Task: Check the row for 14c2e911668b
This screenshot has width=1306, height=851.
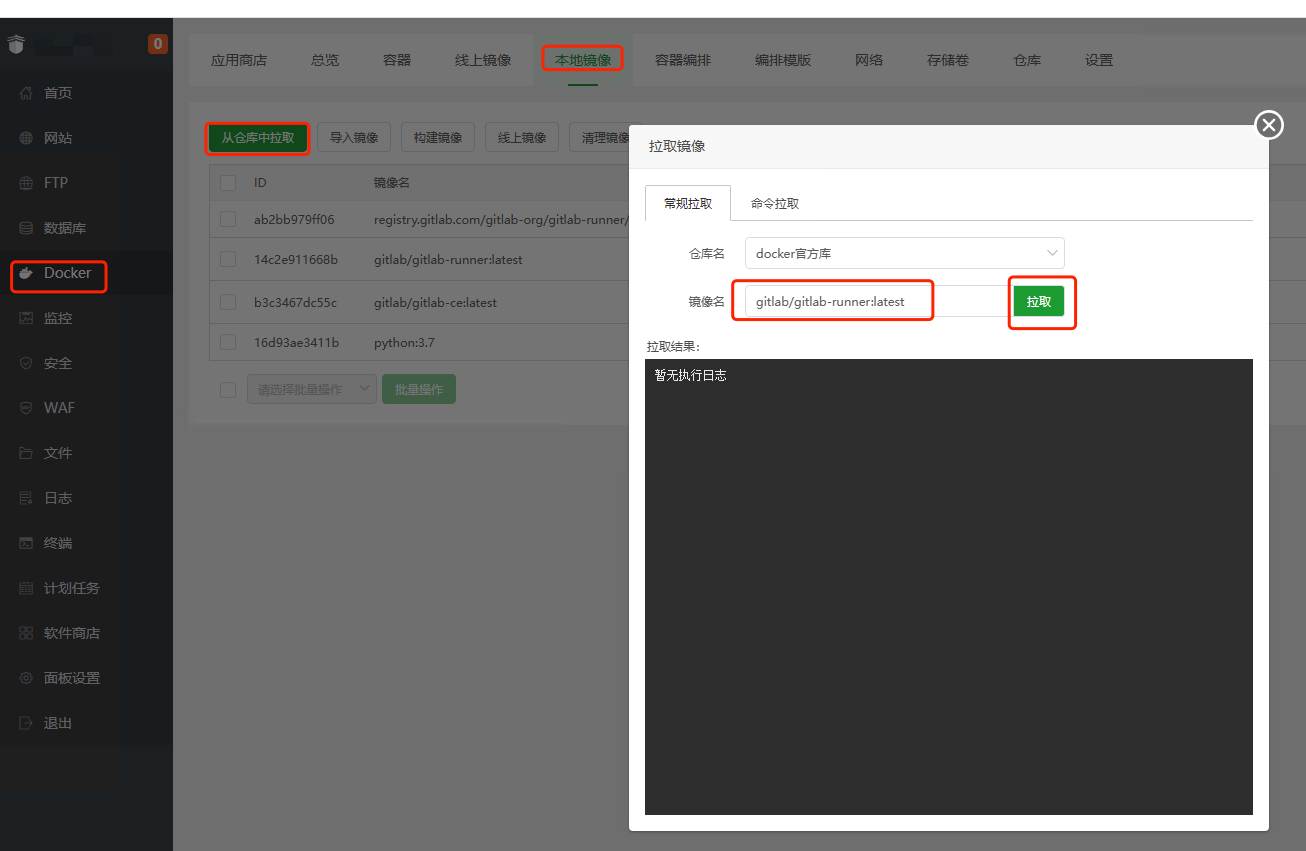Action: tap(228, 260)
